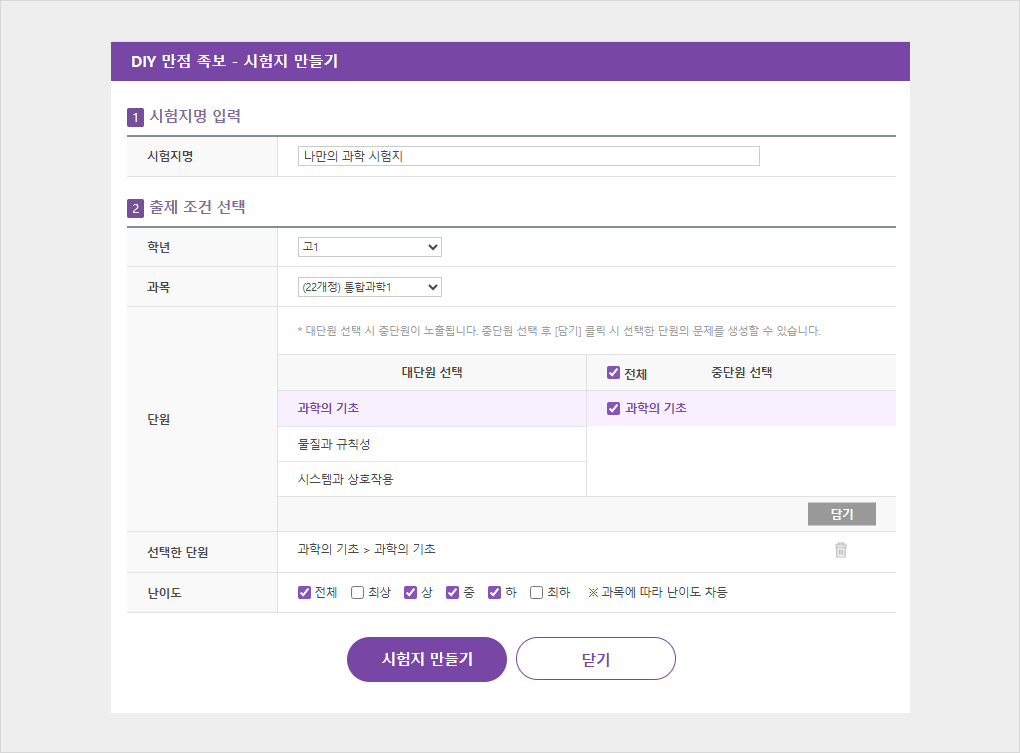1020x753 pixels.
Task: Enable the 최하 difficulty checkbox
Action: (536, 592)
